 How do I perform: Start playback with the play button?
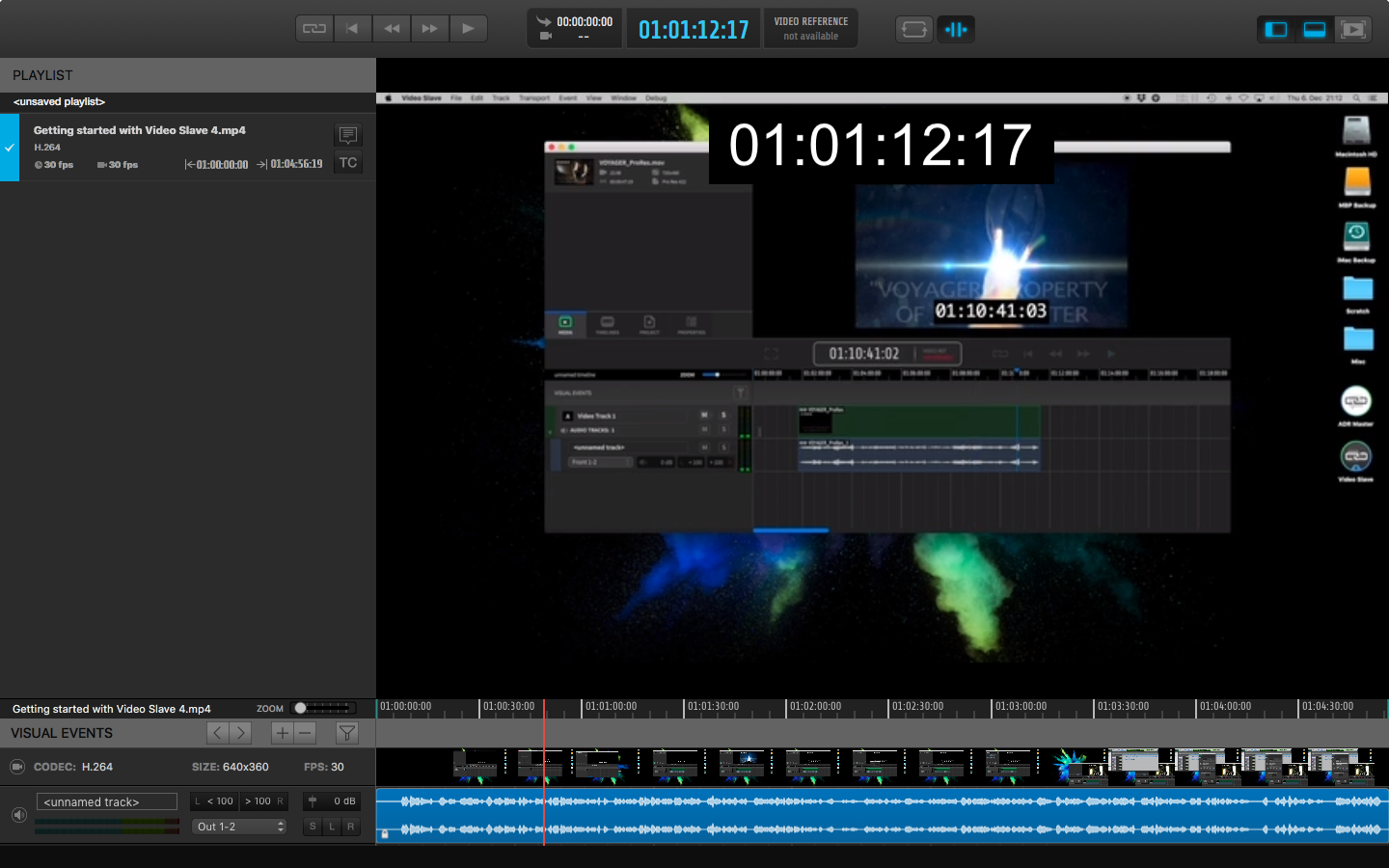(468, 28)
